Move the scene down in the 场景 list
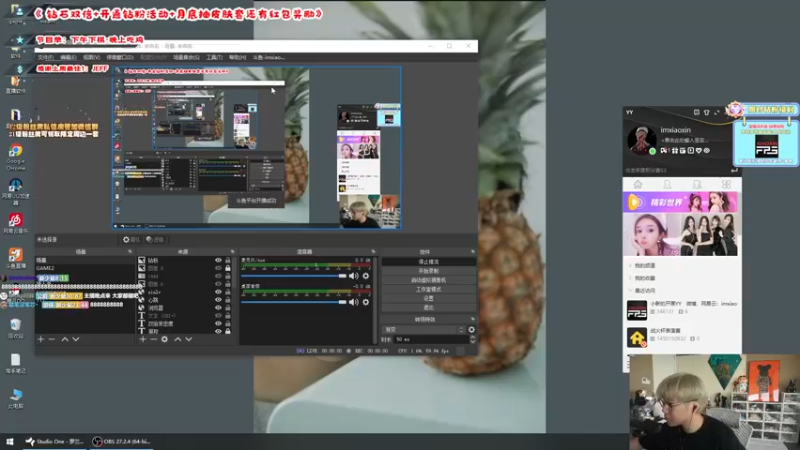The image size is (800, 450). tap(76, 339)
